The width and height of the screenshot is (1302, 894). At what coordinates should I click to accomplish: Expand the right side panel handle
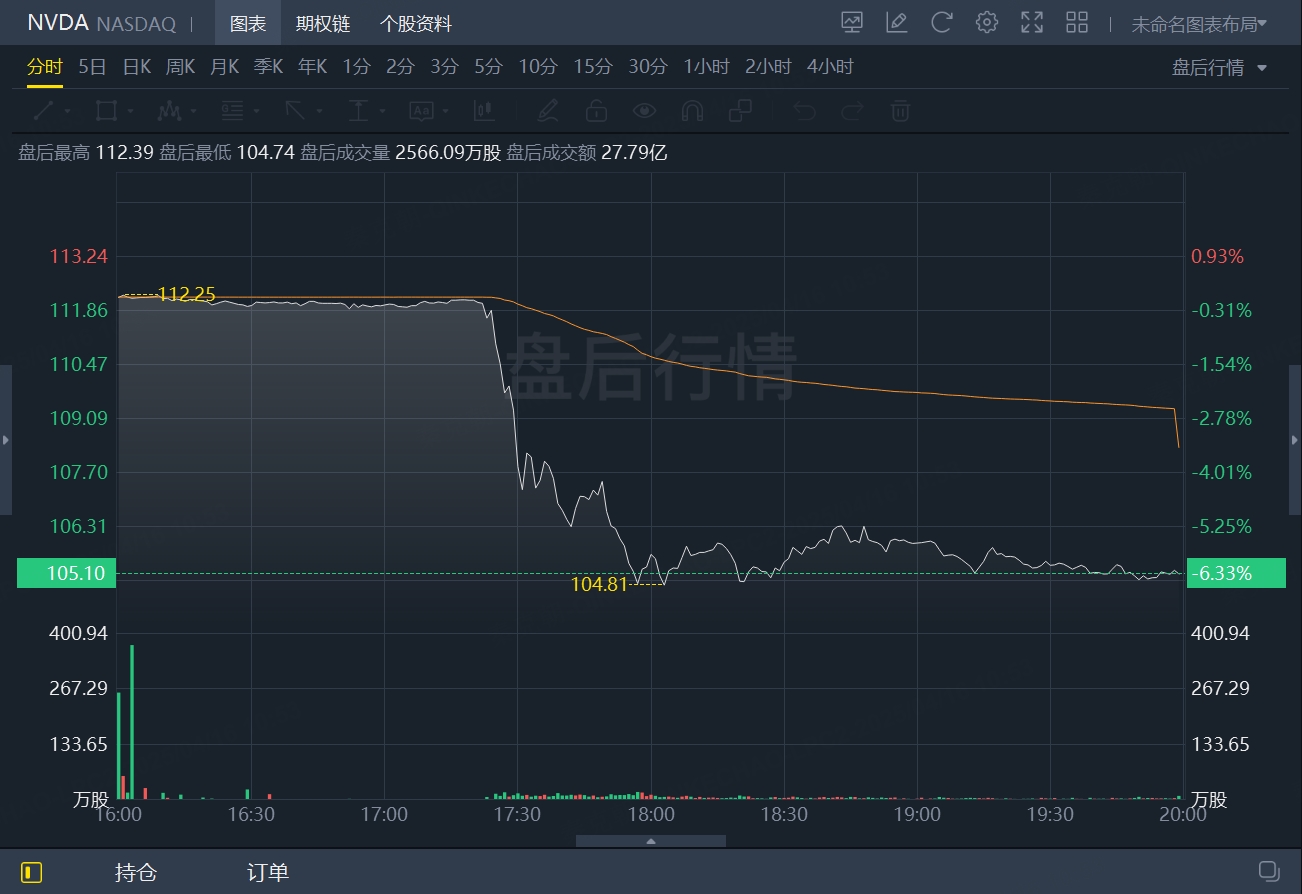pyautogui.click(x=1295, y=440)
